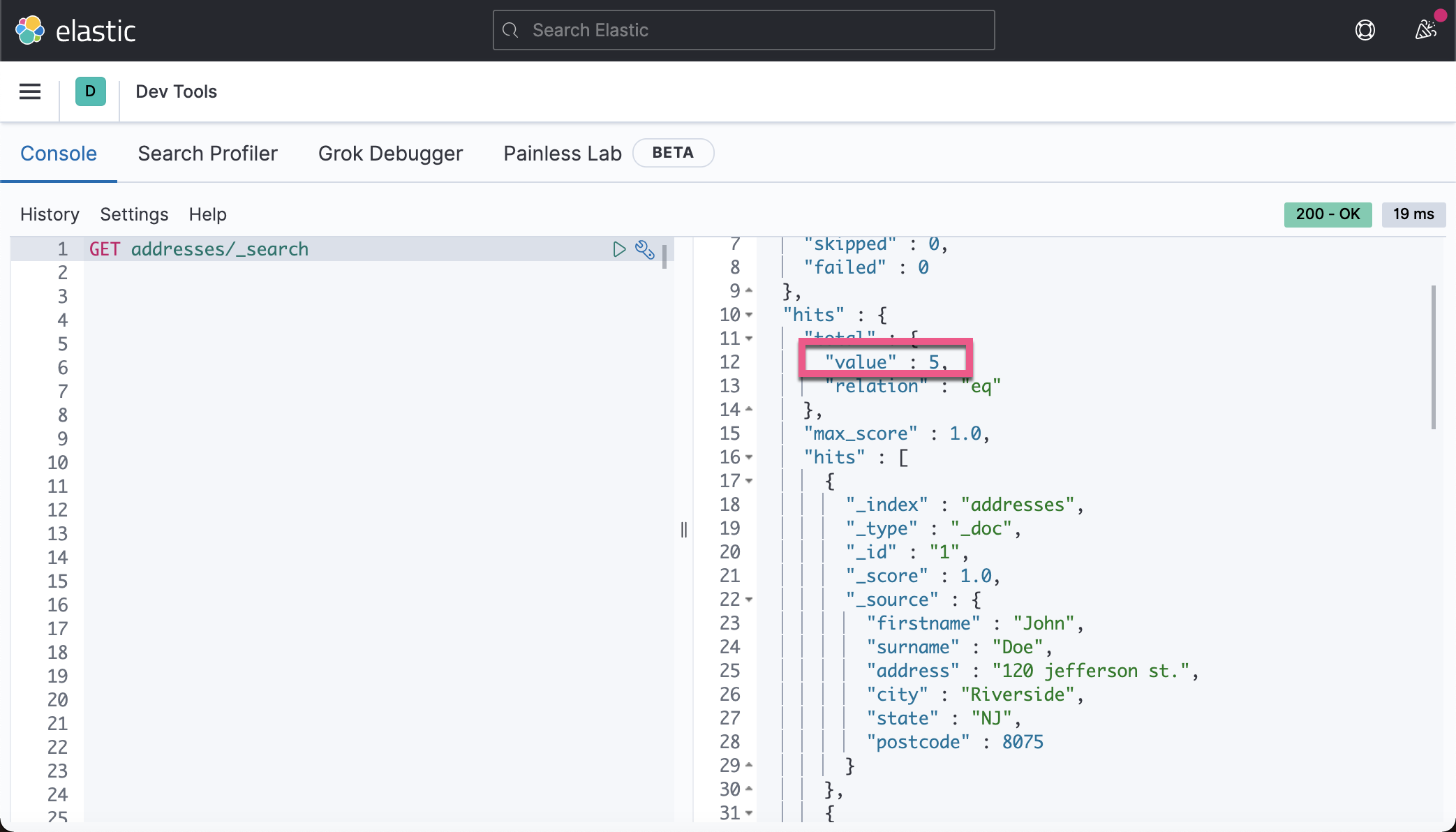1456x832 pixels.
Task: Fold the first hit at line 17
Action: [x=749, y=481]
